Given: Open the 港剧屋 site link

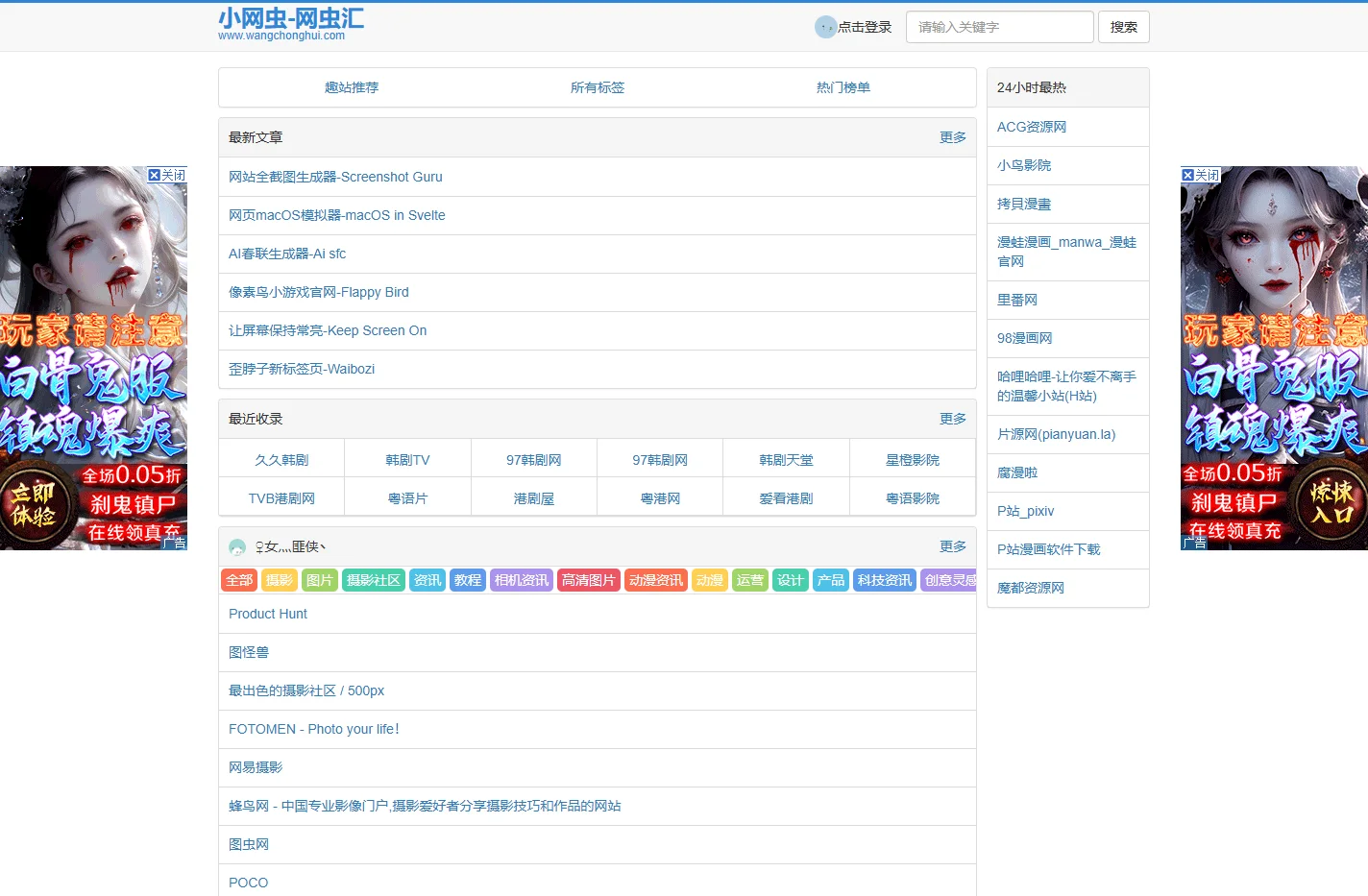Looking at the screenshot, I should click(x=534, y=498).
